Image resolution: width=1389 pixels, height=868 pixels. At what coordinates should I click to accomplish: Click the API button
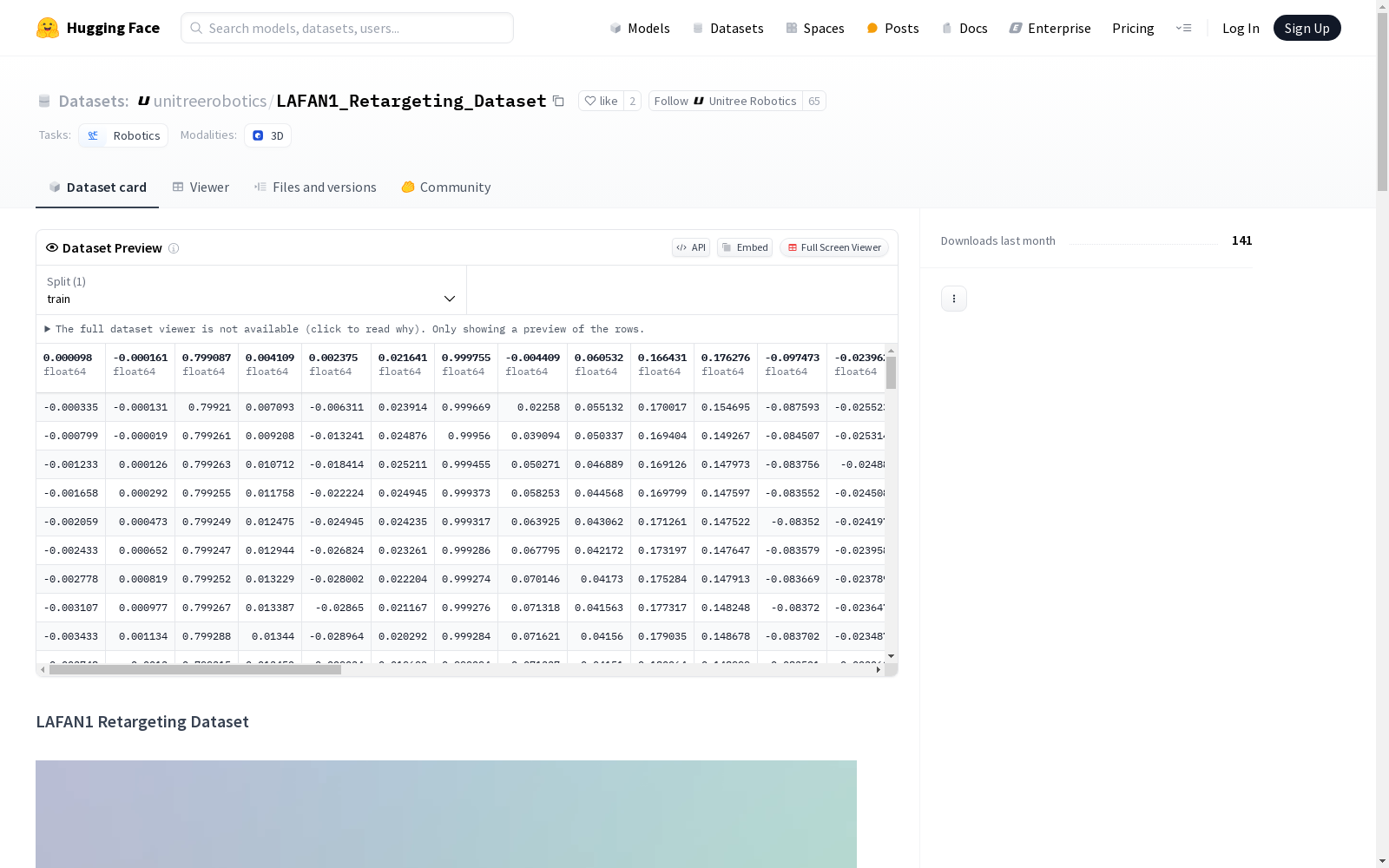point(691,247)
